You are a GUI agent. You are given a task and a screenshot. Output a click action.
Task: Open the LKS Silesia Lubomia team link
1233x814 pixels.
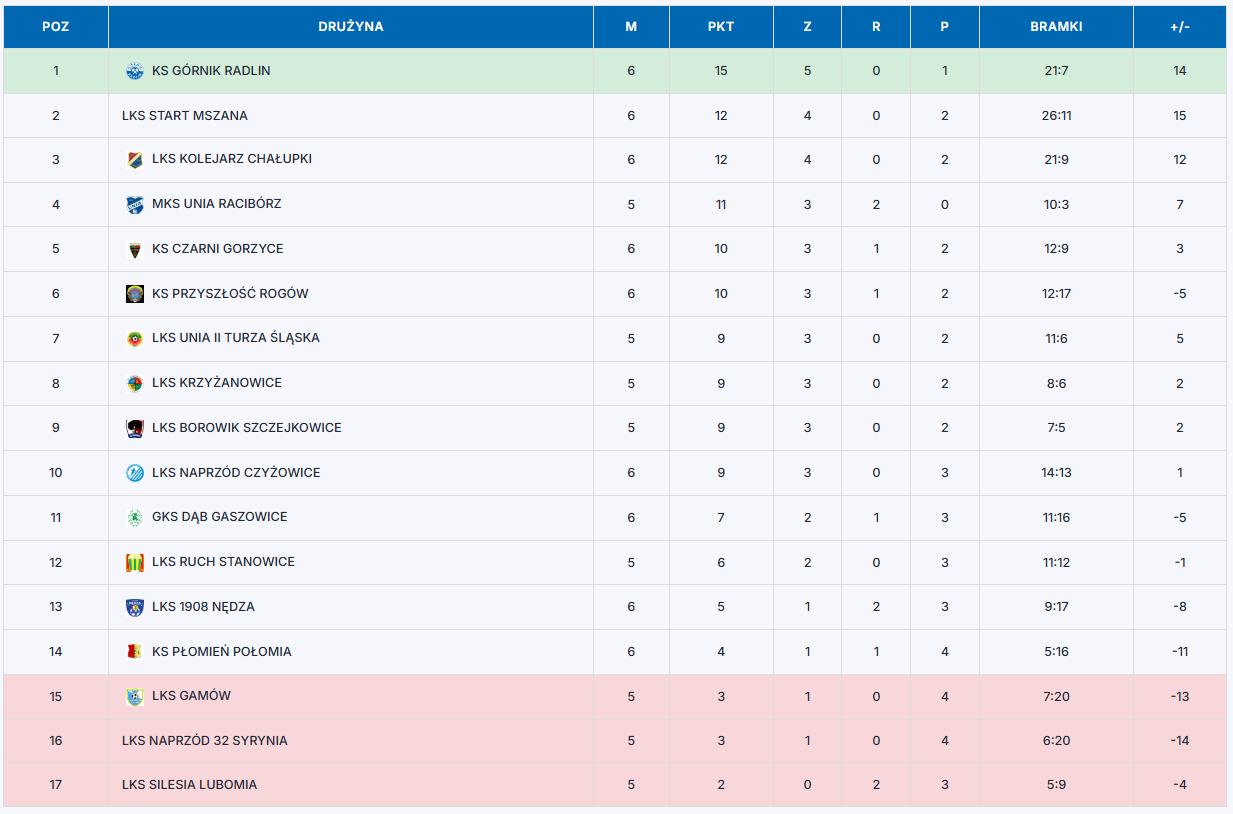pos(190,785)
